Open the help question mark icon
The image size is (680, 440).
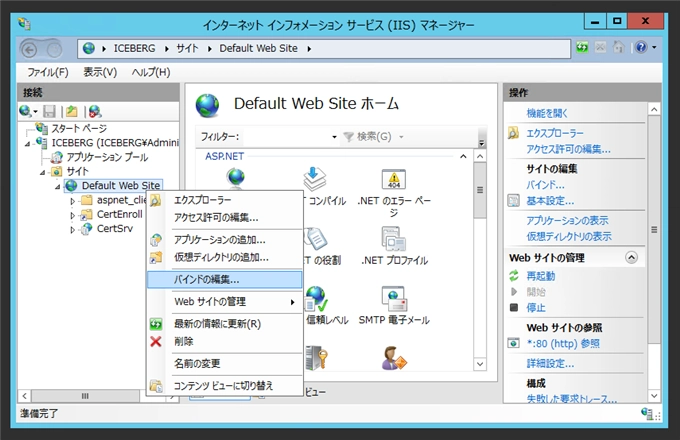(x=641, y=47)
